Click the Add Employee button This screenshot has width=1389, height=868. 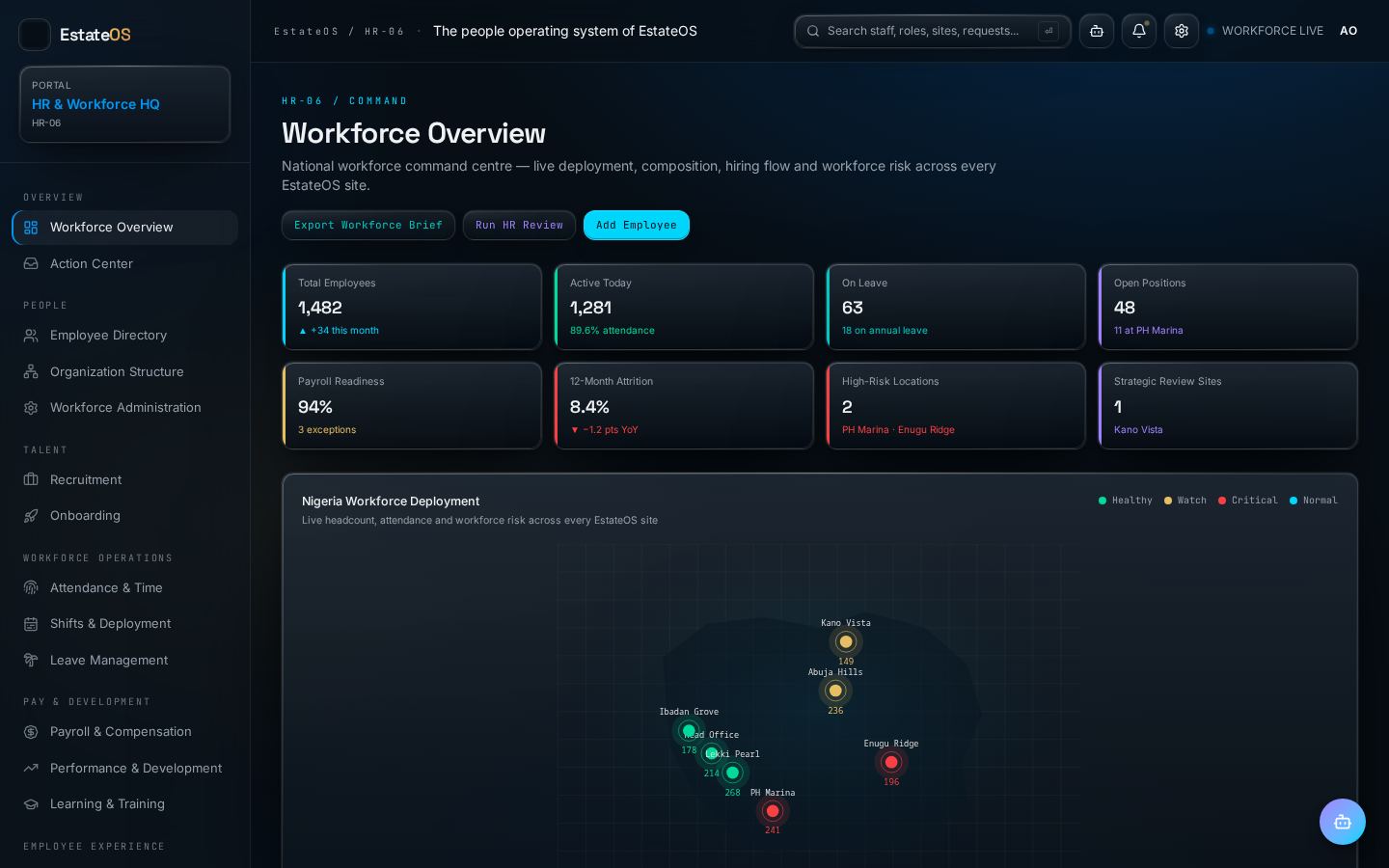click(637, 225)
